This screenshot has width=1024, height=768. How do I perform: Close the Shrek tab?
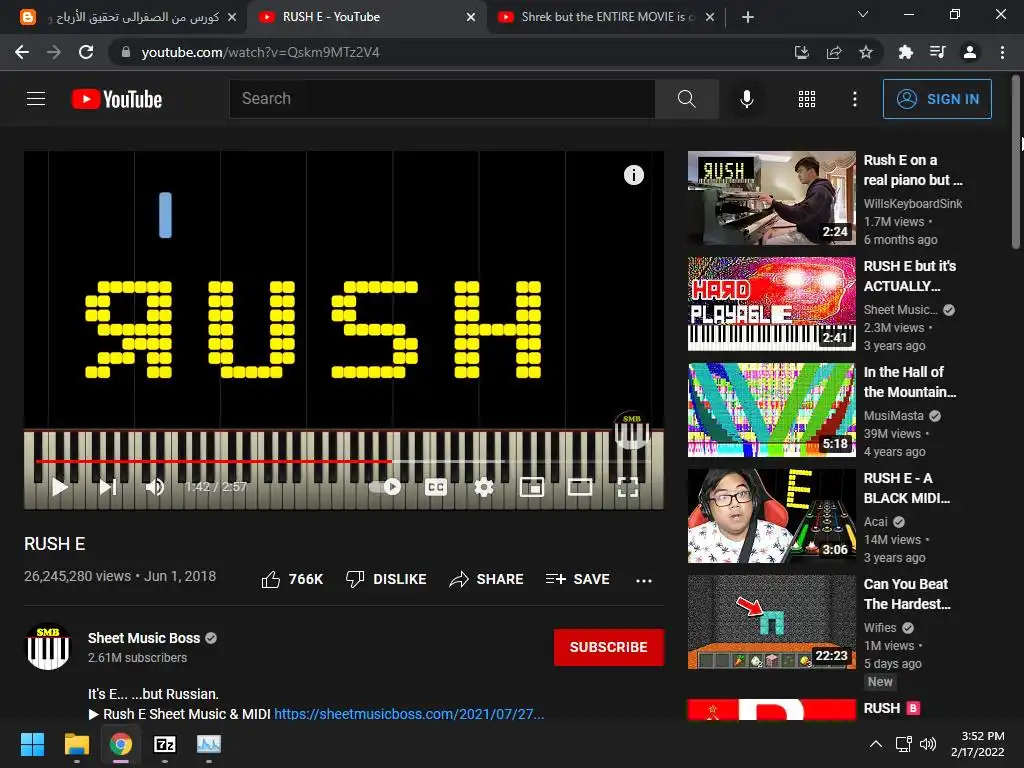(x=710, y=17)
